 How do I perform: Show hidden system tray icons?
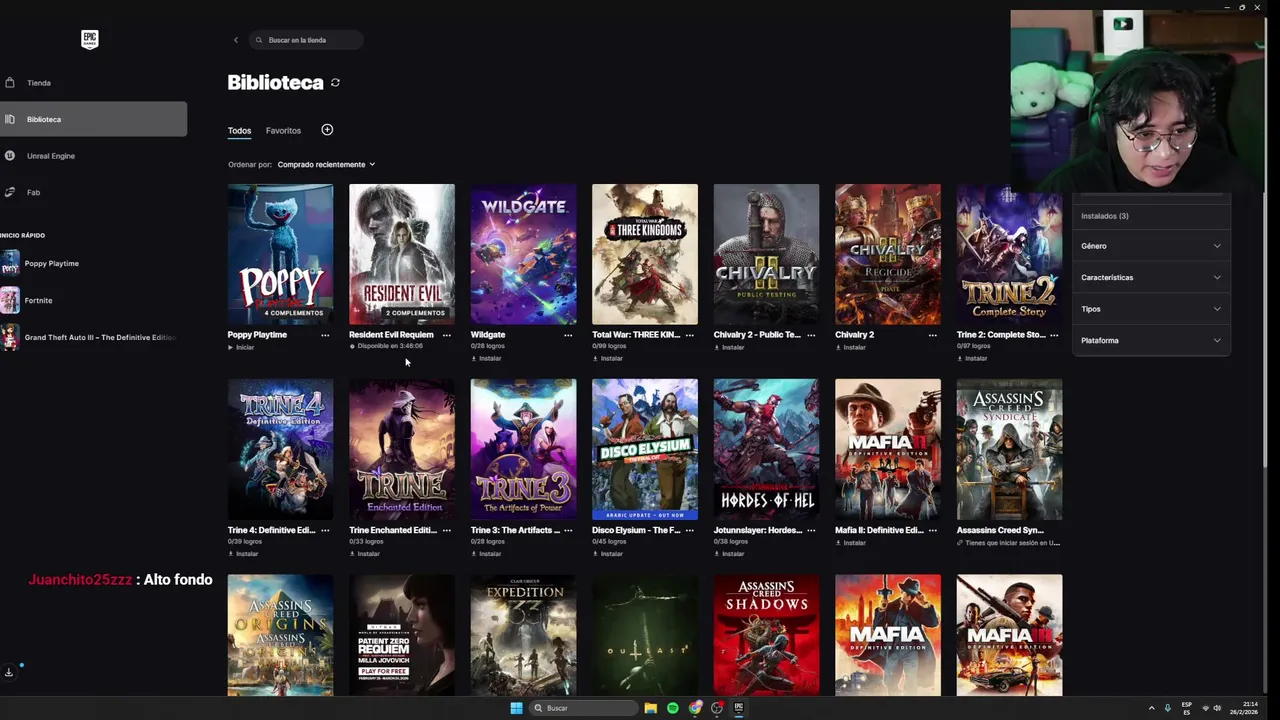click(x=1151, y=708)
